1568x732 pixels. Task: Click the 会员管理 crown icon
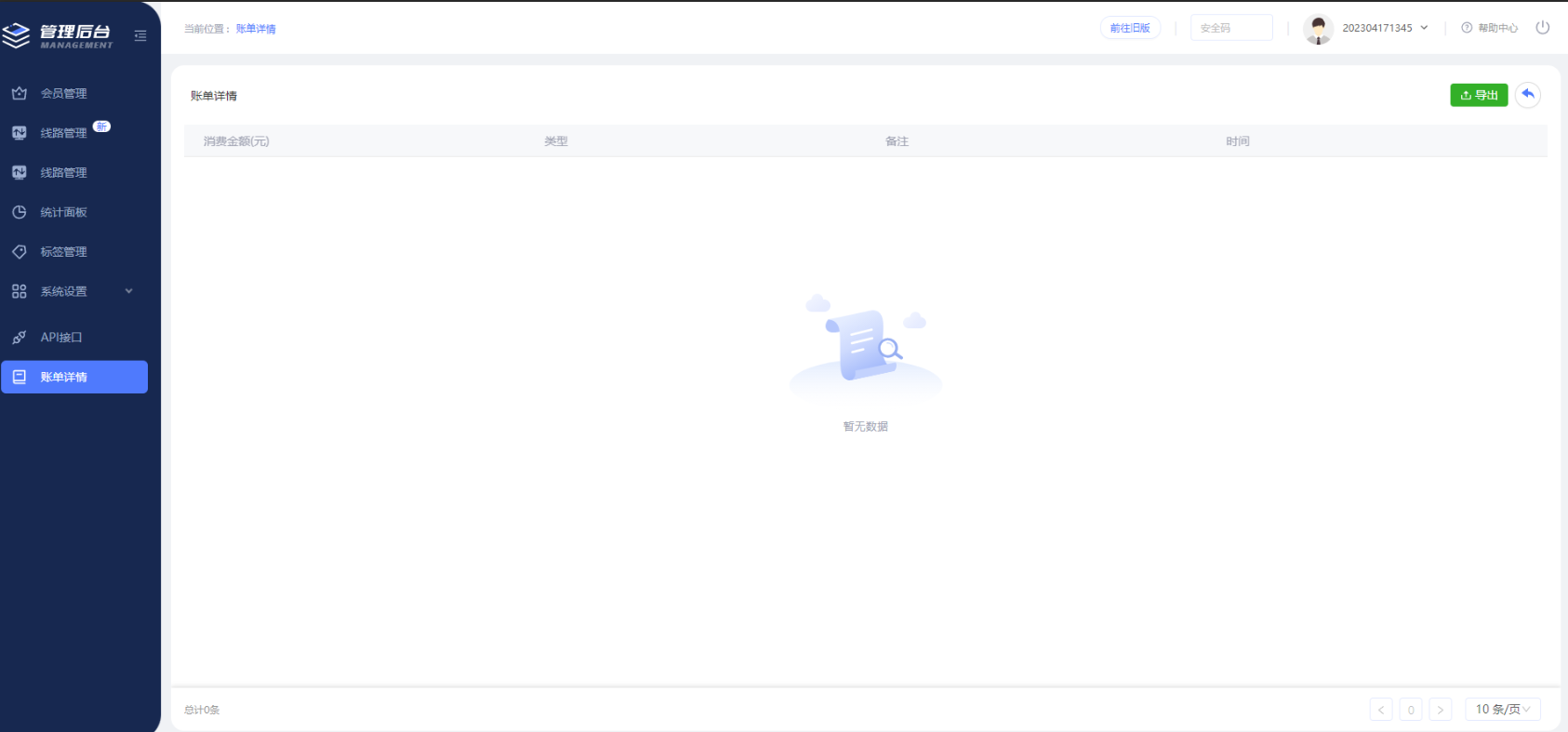[x=19, y=94]
